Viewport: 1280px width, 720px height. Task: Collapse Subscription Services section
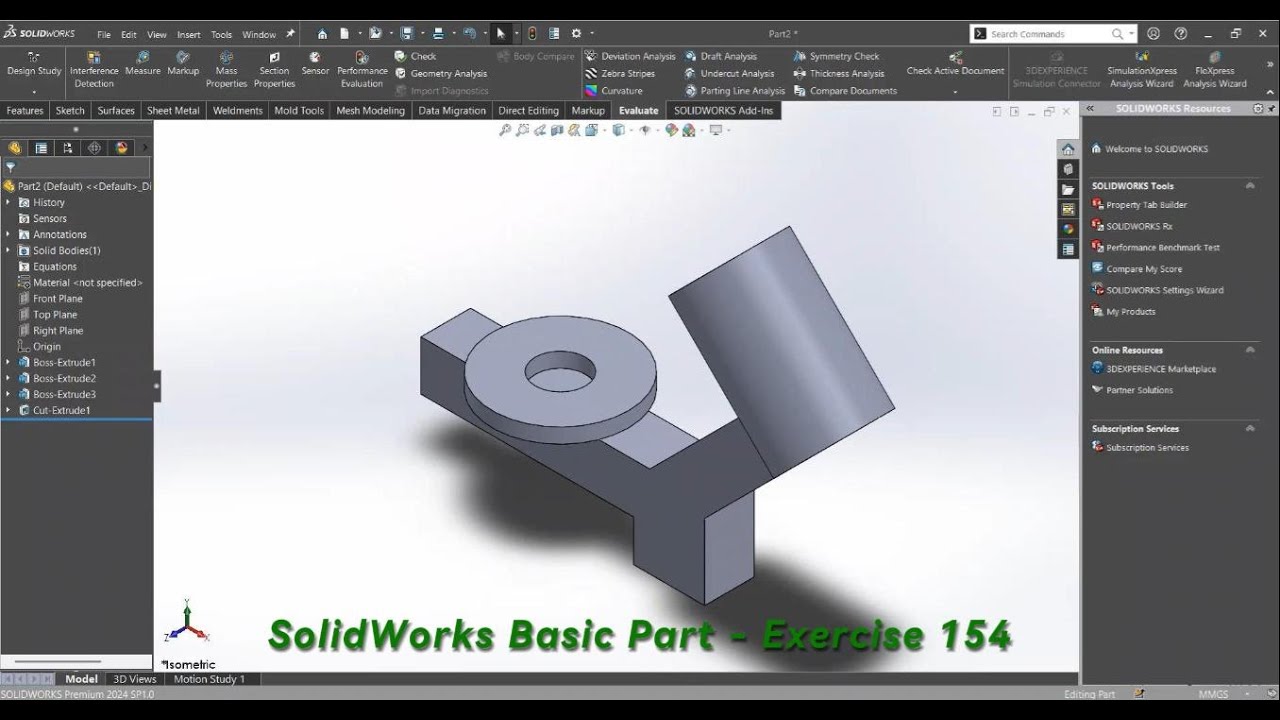1250,428
